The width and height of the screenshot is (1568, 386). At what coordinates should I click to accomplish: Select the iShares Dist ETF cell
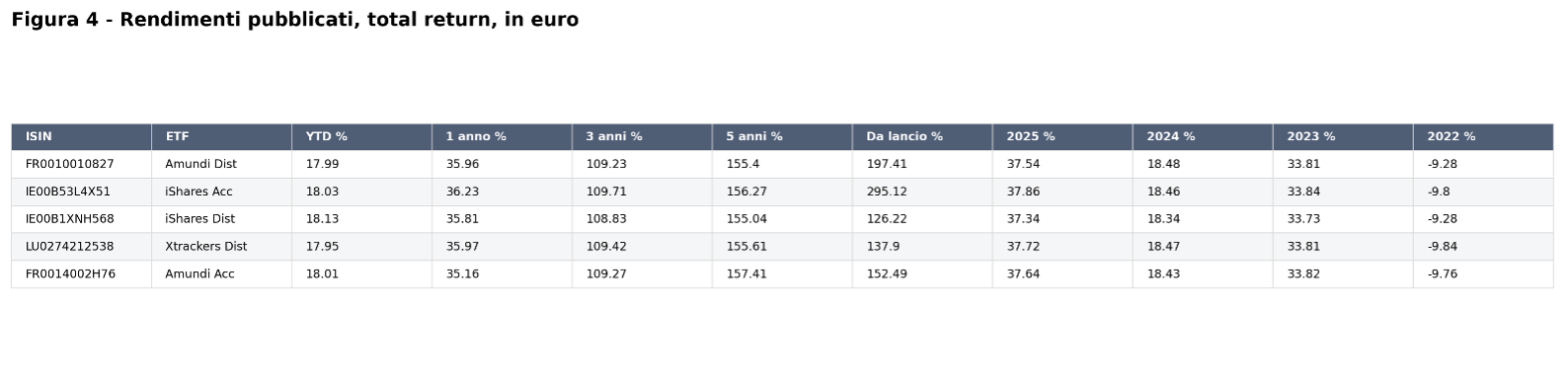[x=221, y=219]
